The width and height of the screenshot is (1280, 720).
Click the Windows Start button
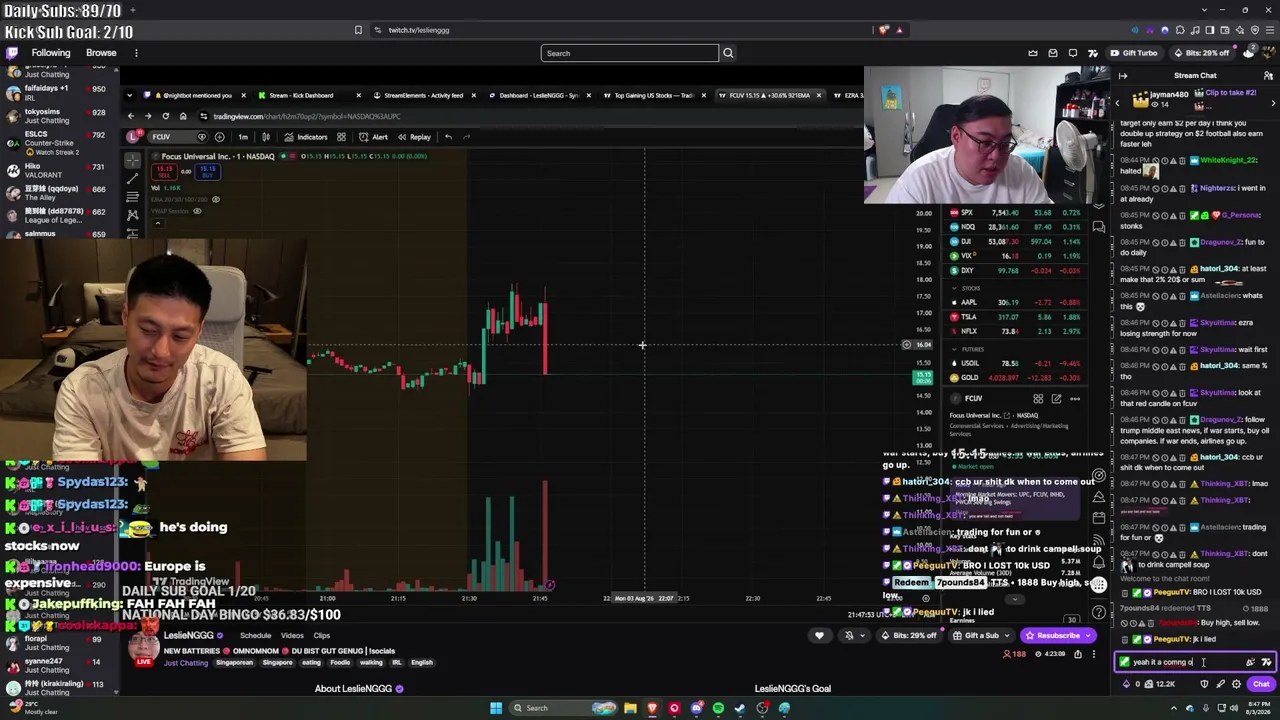point(496,708)
